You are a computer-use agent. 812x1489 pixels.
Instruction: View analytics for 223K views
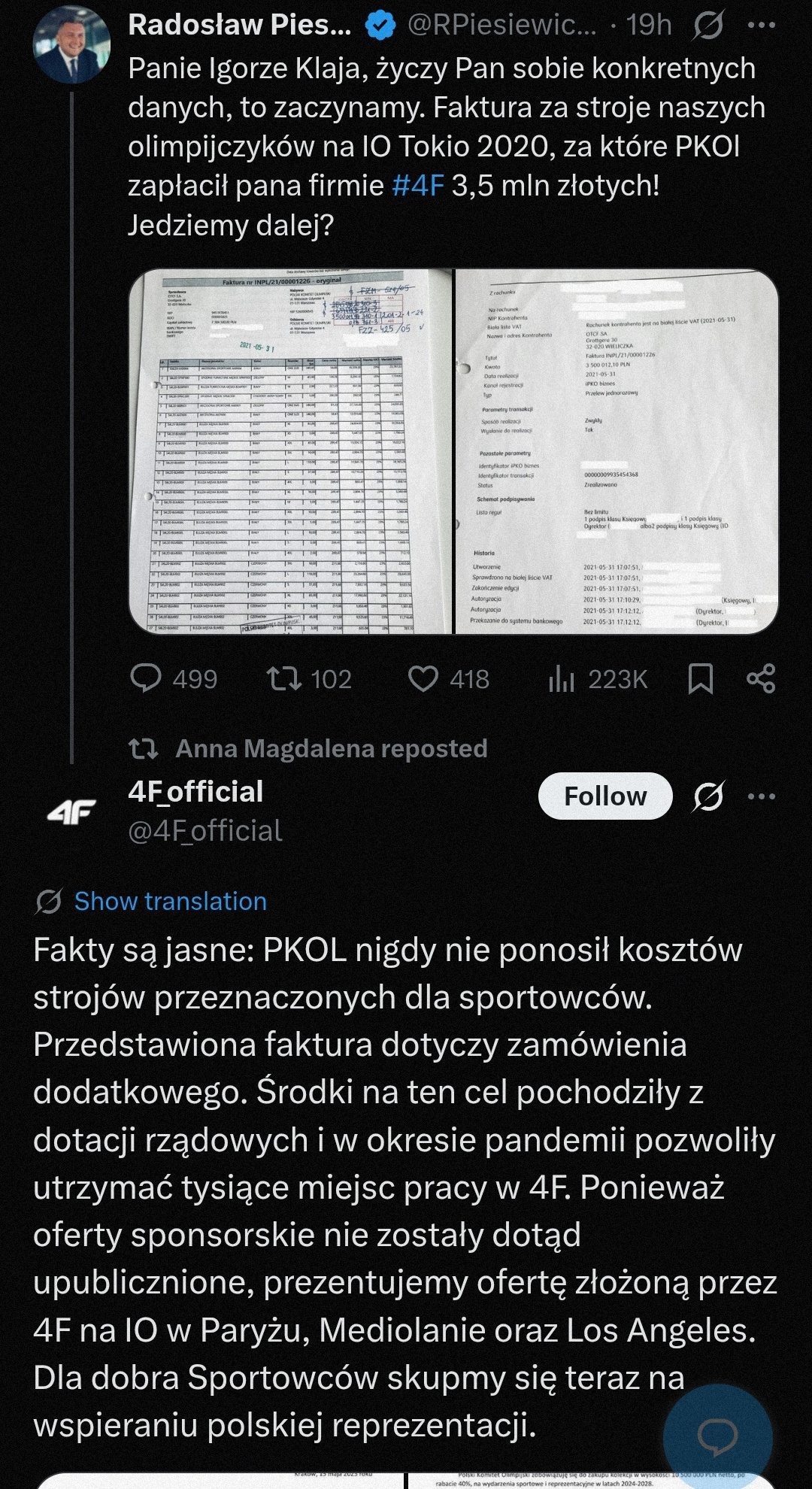point(562,678)
